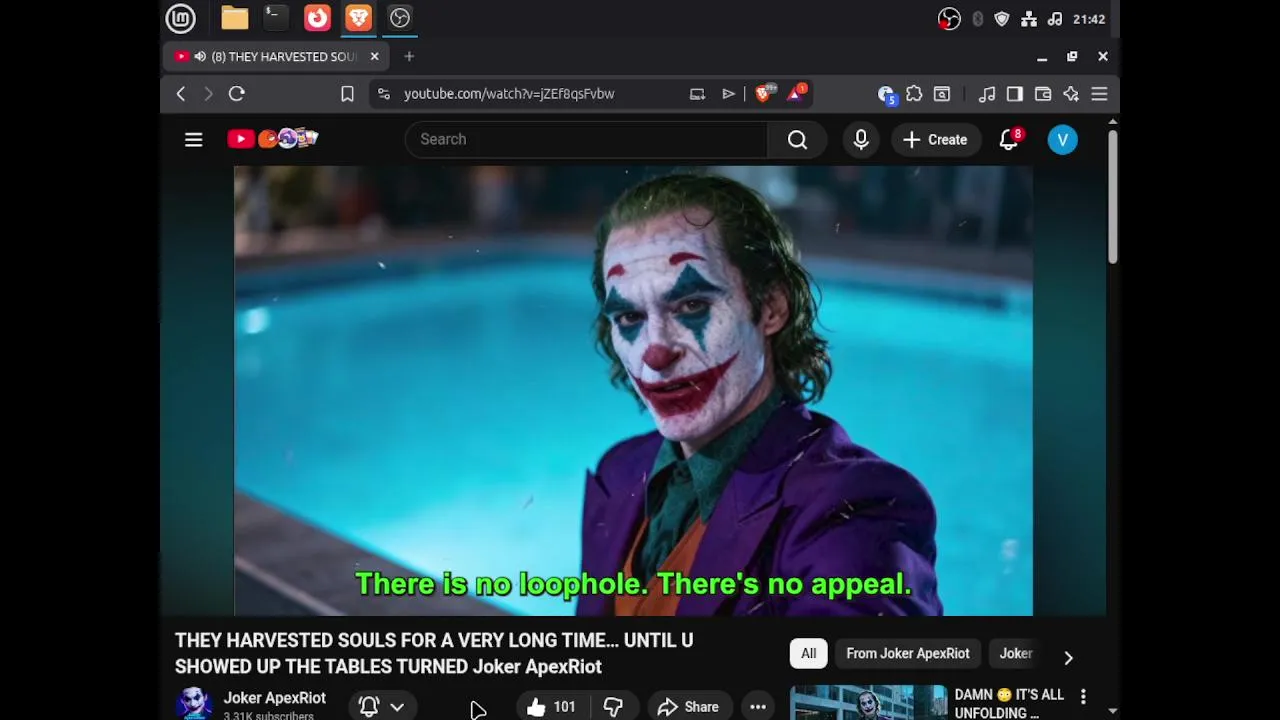Click the scrollbar down arrow

click(x=1112, y=711)
